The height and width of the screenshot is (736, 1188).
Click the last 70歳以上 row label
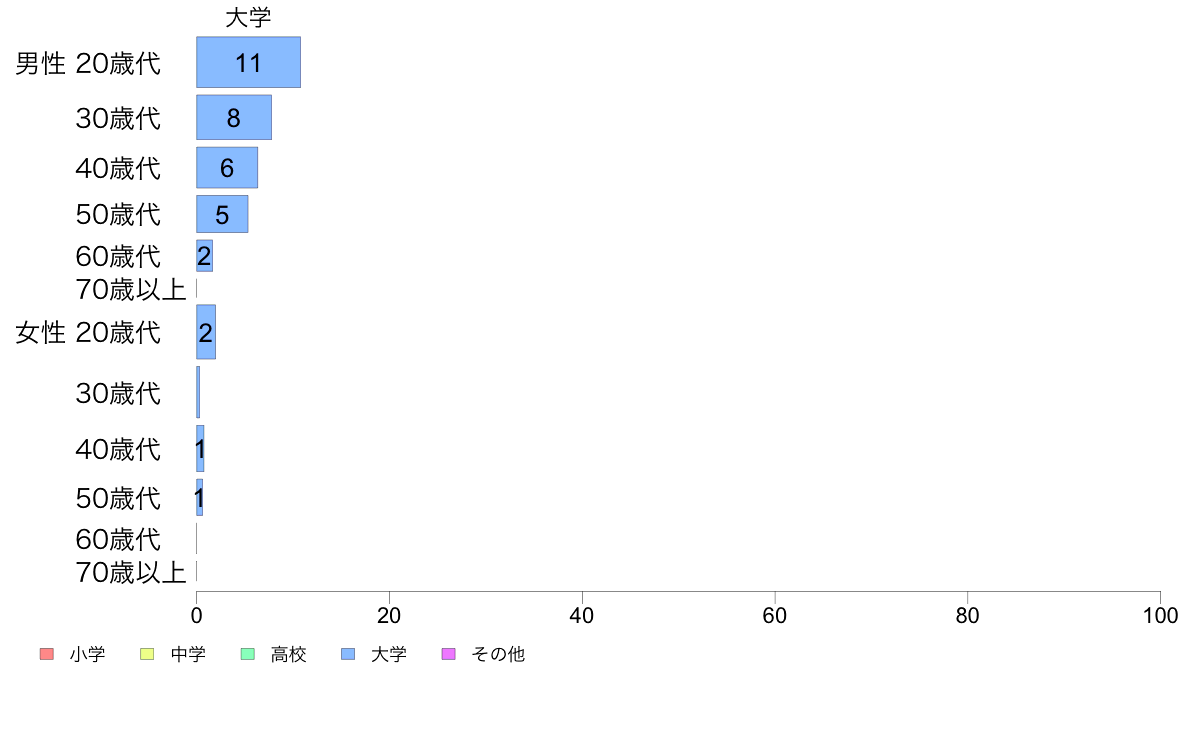(x=130, y=572)
